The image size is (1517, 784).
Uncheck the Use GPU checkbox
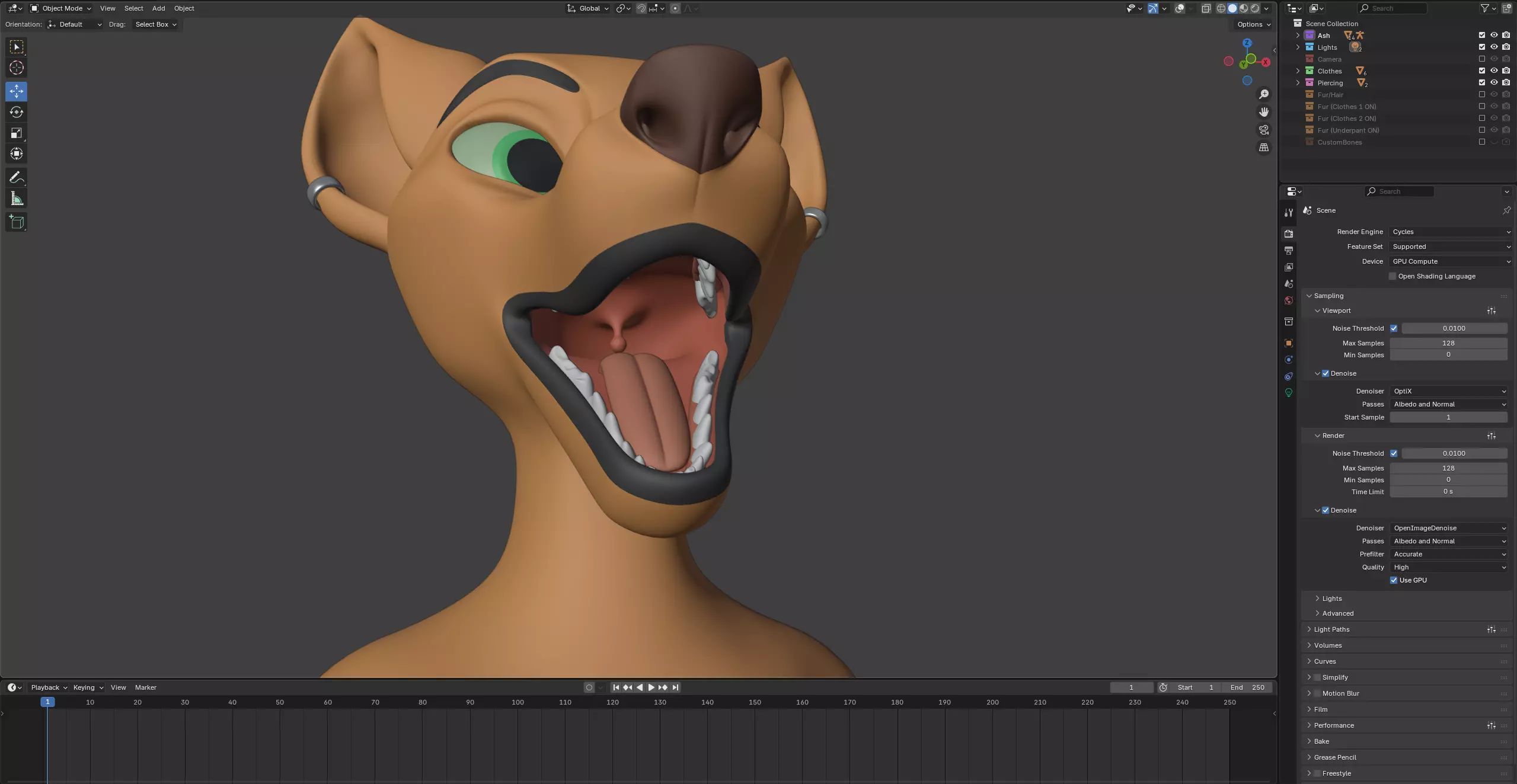pyautogui.click(x=1394, y=580)
